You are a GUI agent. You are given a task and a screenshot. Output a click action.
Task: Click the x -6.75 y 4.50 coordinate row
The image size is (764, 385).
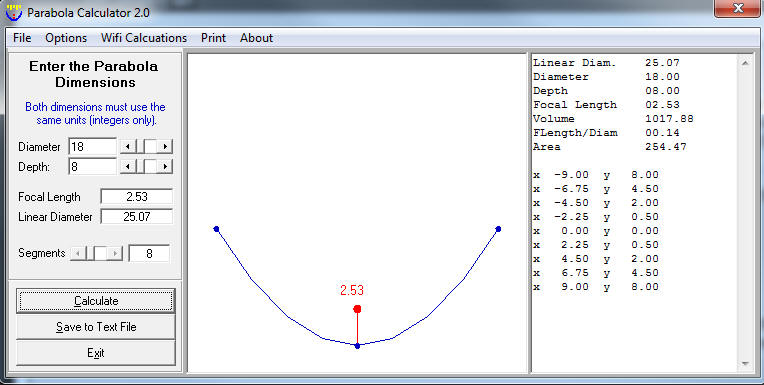pos(596,189)
